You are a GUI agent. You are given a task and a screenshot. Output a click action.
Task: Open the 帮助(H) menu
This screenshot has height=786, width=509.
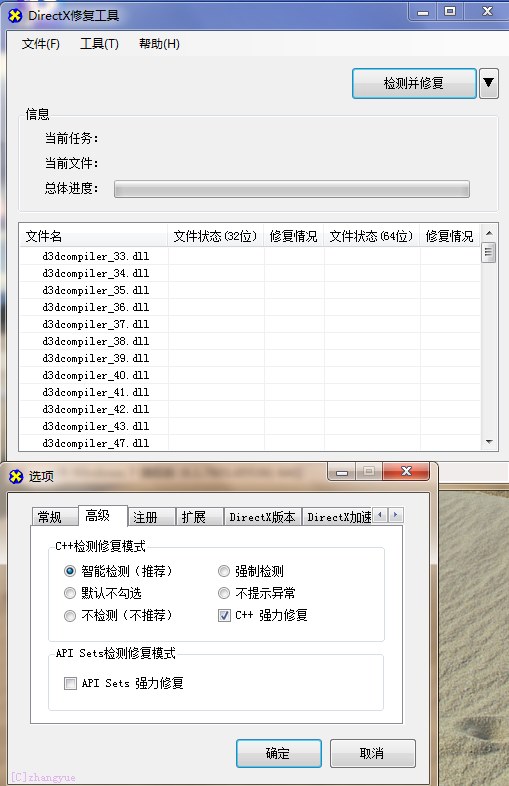point(159,44)
